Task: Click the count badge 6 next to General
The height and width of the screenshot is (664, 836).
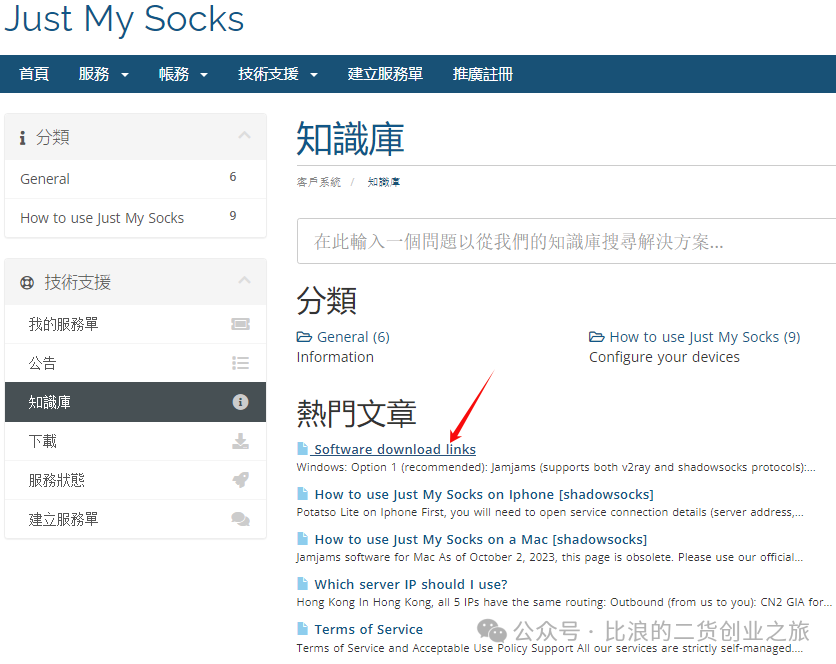Action: [233, 177]
